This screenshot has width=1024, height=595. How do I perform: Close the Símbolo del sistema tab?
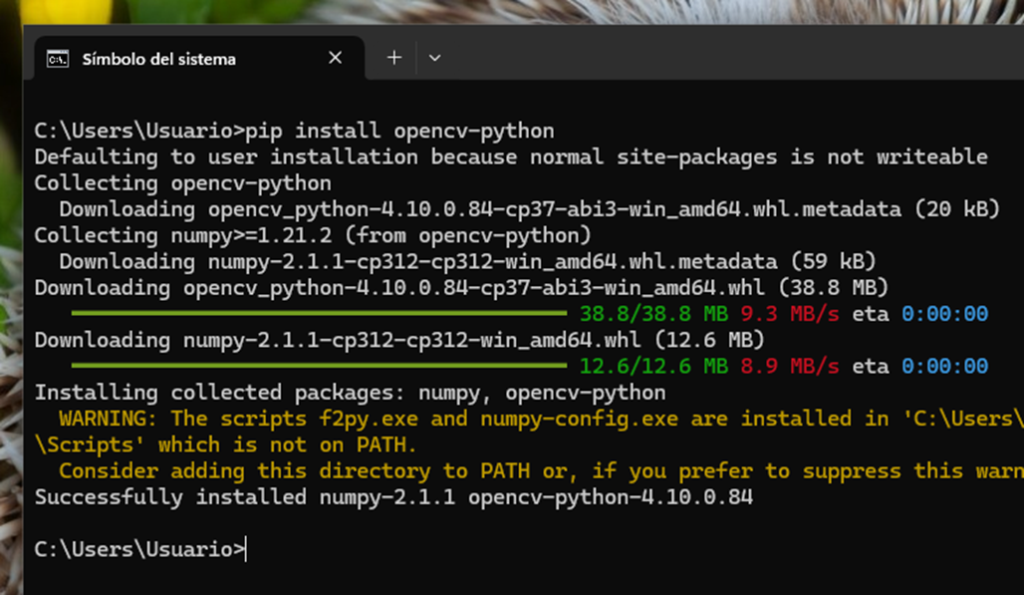click(335, 58)
